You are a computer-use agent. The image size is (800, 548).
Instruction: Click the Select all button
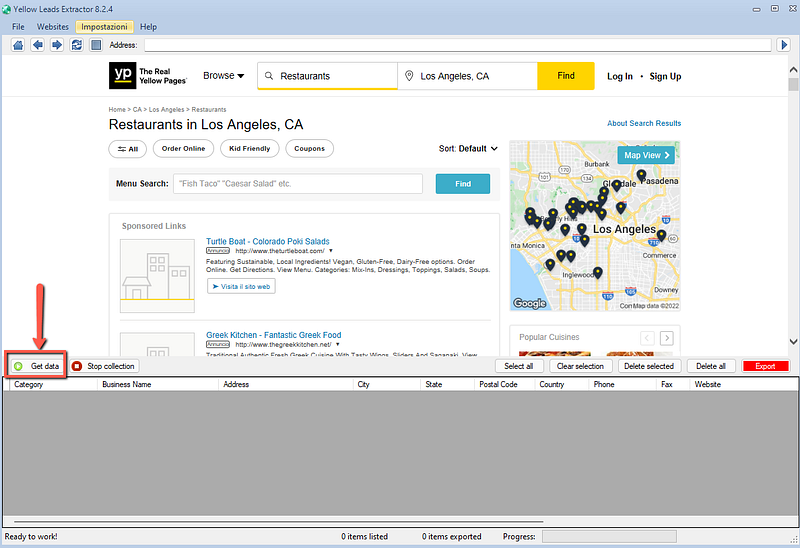click(518, 366)
